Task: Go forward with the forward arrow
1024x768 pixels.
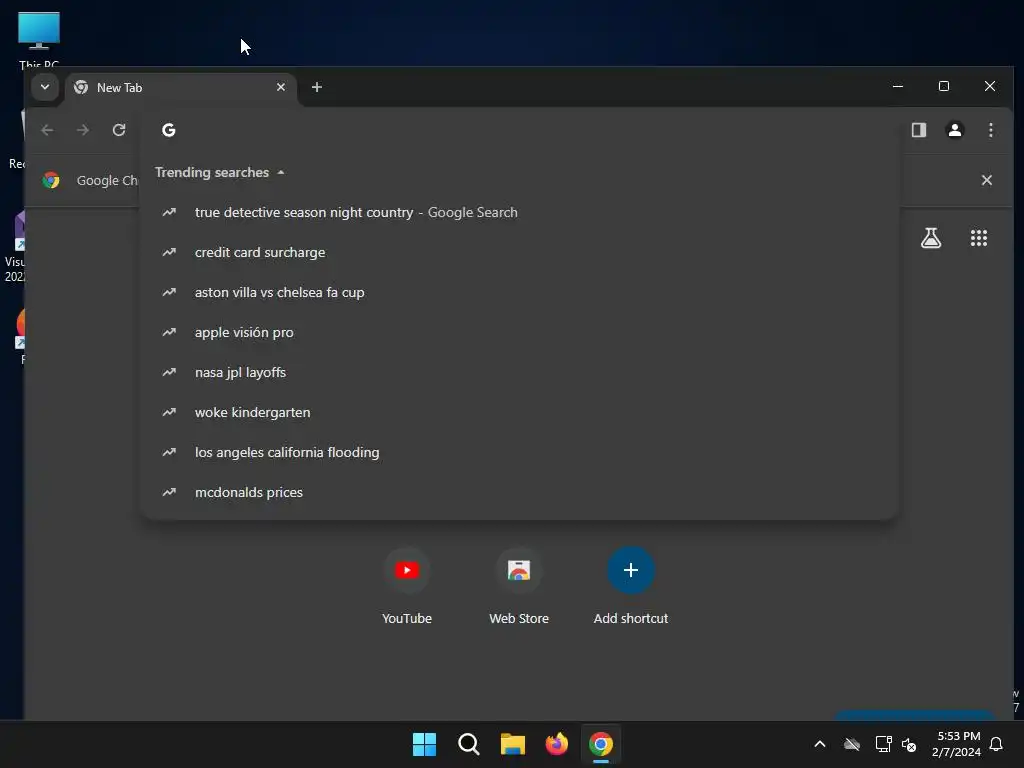Action: 82,130
